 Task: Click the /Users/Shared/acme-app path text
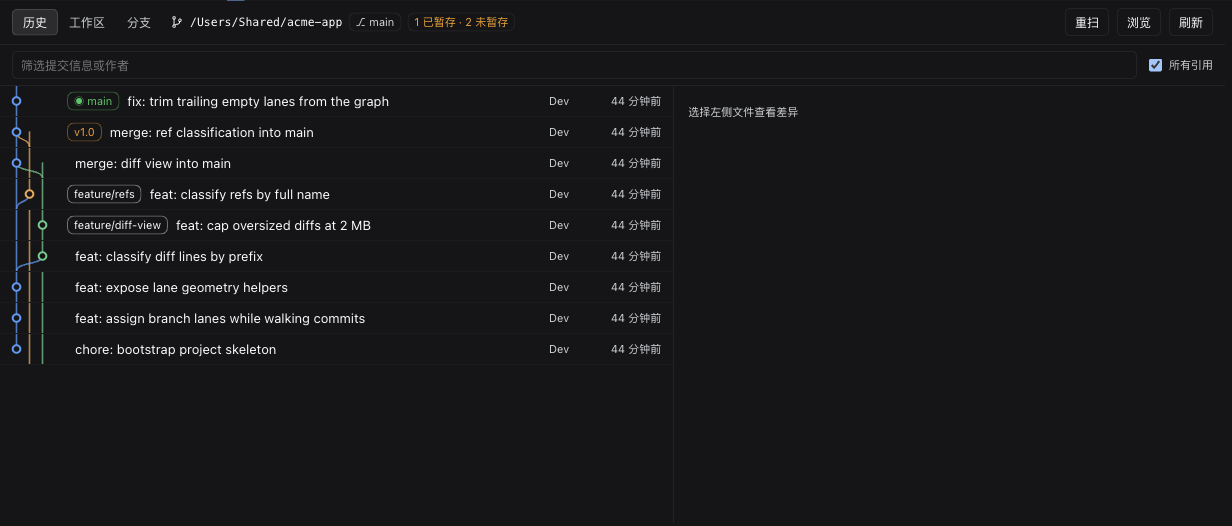click(x=266, y=22)
